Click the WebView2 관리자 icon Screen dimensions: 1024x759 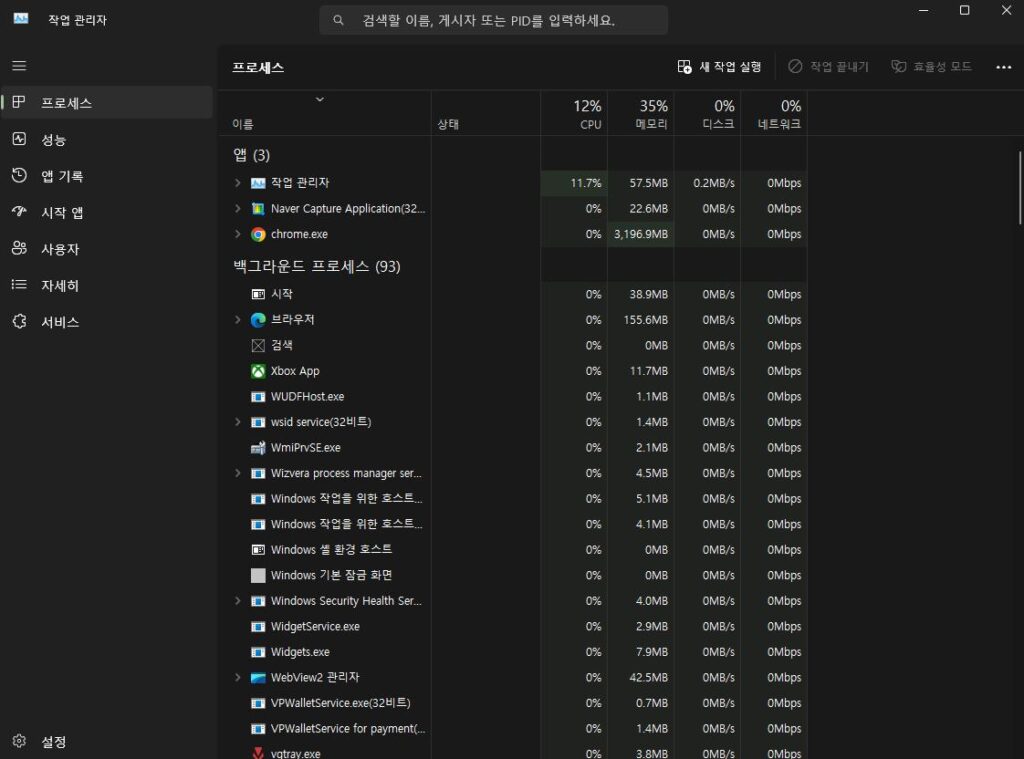coord(258,678)
